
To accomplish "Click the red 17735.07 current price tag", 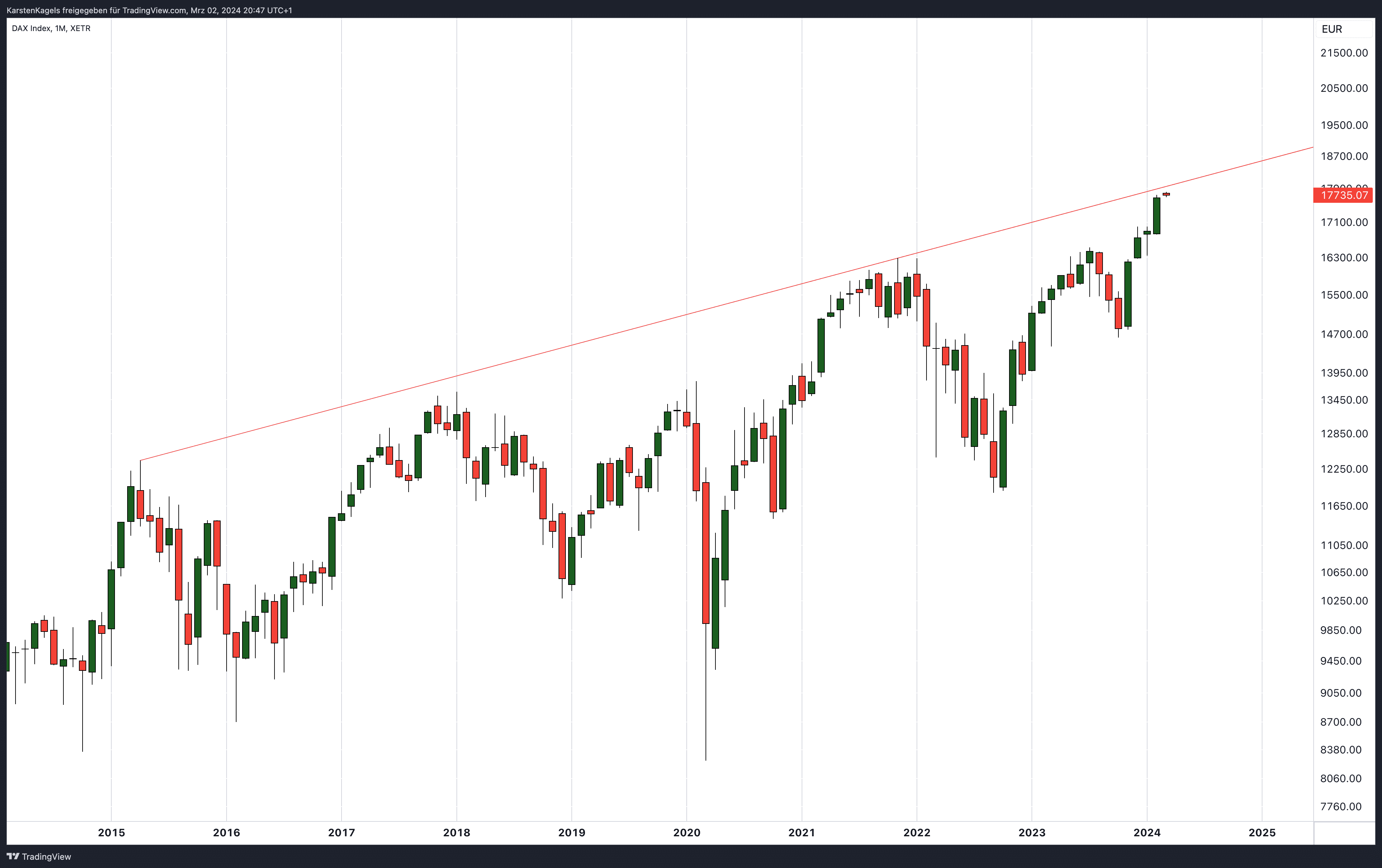I will click(1343, 195).
